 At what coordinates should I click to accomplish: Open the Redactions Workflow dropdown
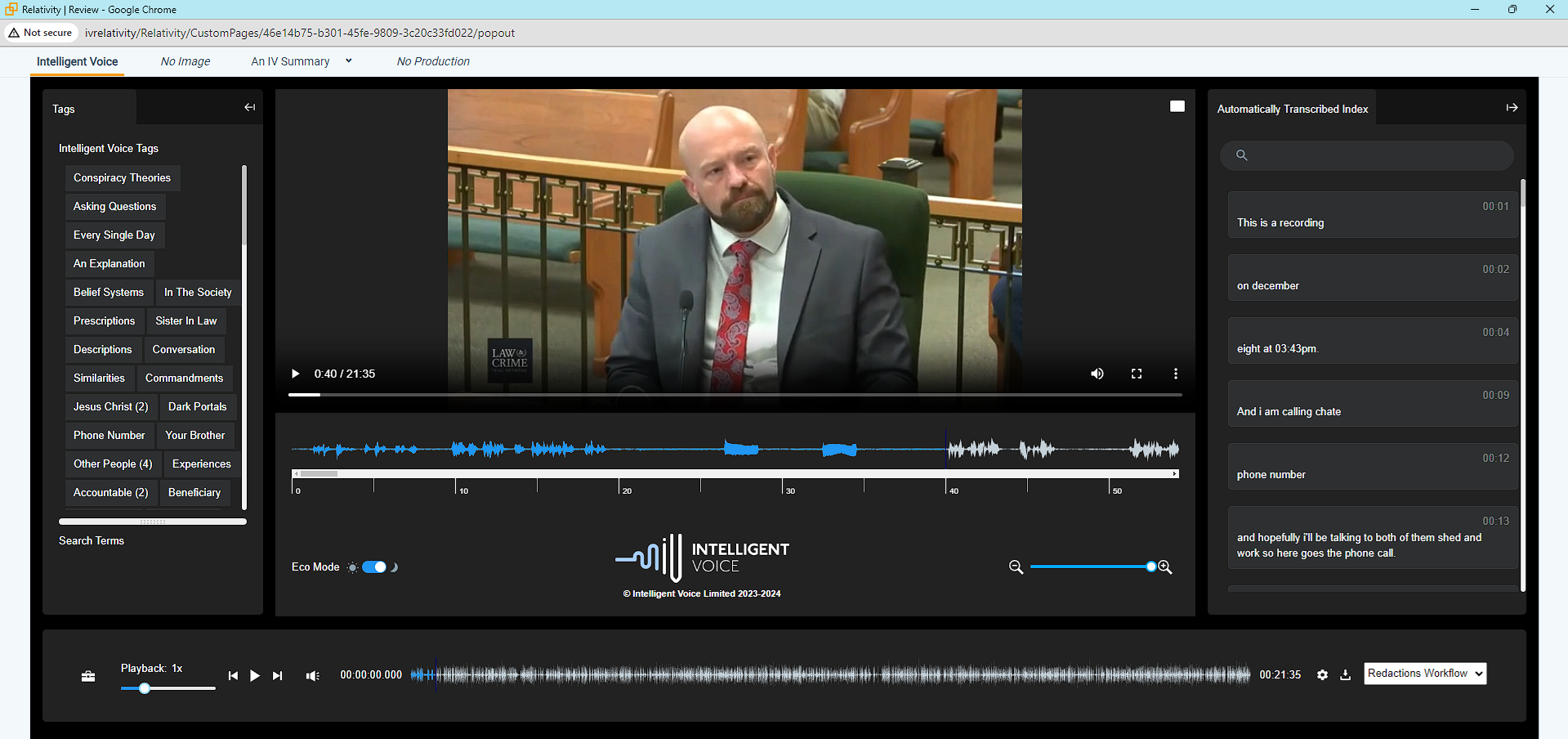coord(1424,674)
